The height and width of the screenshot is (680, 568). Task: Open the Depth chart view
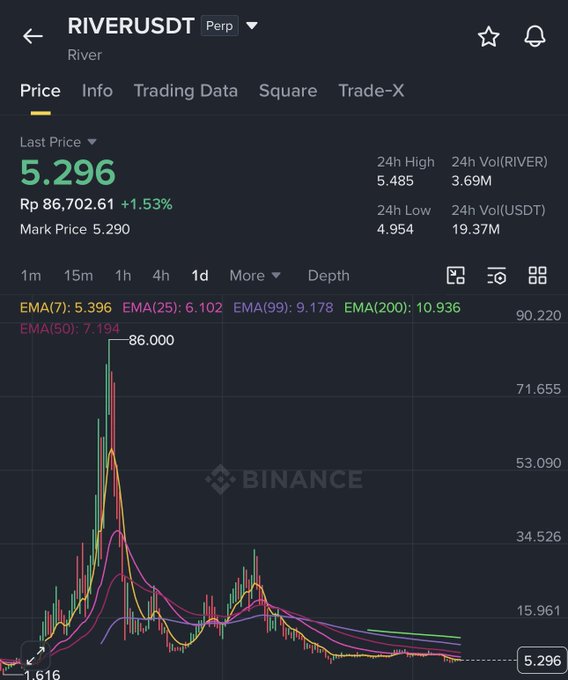[329, 275]
